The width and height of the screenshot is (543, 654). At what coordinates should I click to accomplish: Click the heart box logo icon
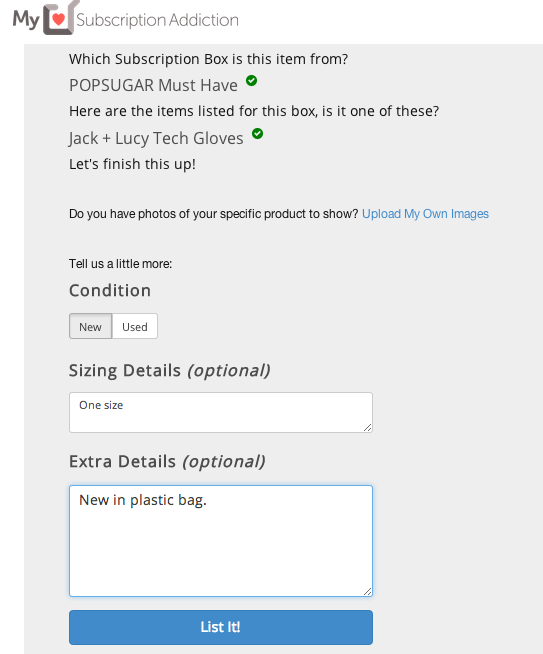point(61,18)
